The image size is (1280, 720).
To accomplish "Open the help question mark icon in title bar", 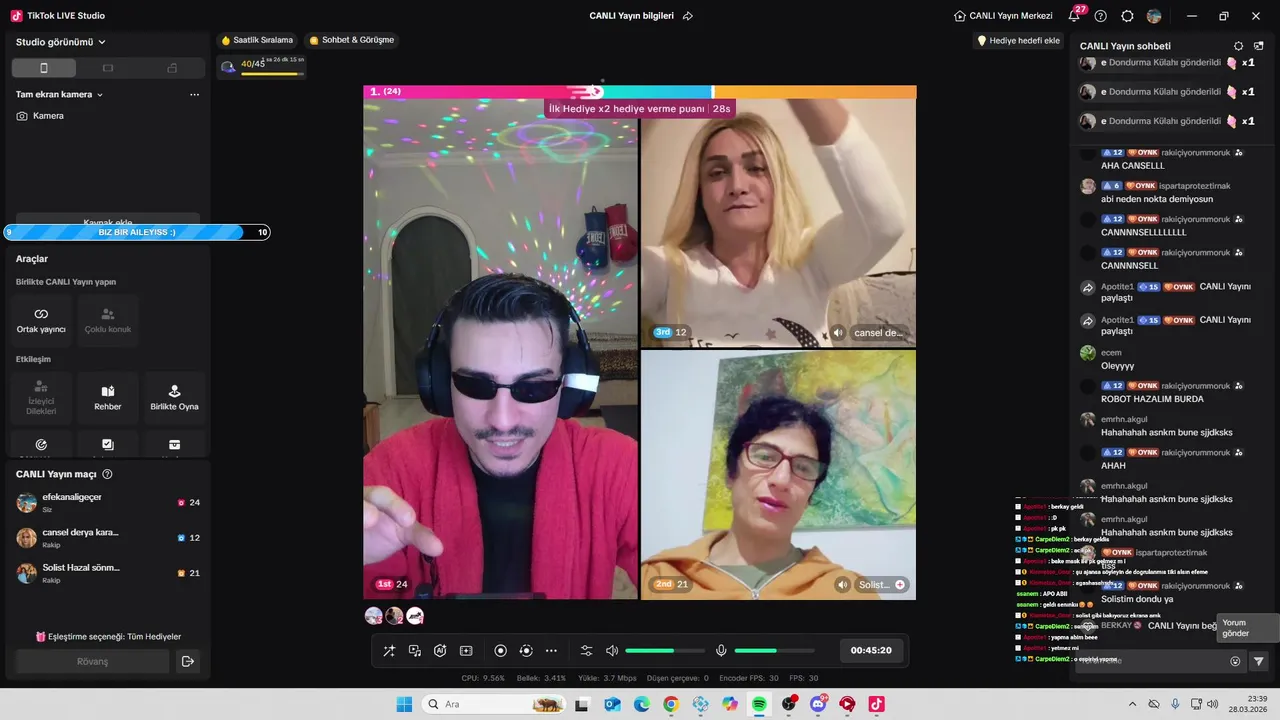I will tap(1101, 16).
